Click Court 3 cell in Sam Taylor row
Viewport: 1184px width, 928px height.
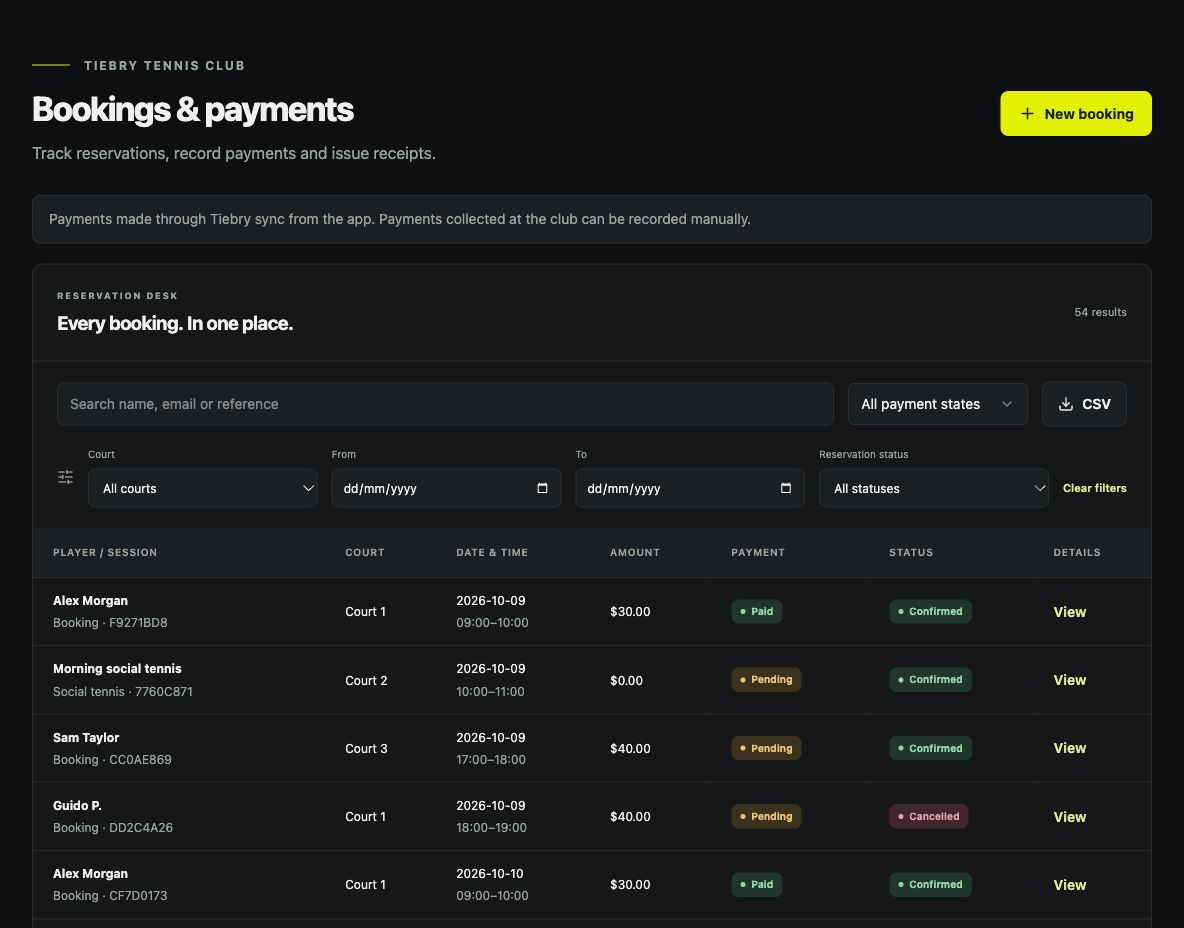coord(366,748)
